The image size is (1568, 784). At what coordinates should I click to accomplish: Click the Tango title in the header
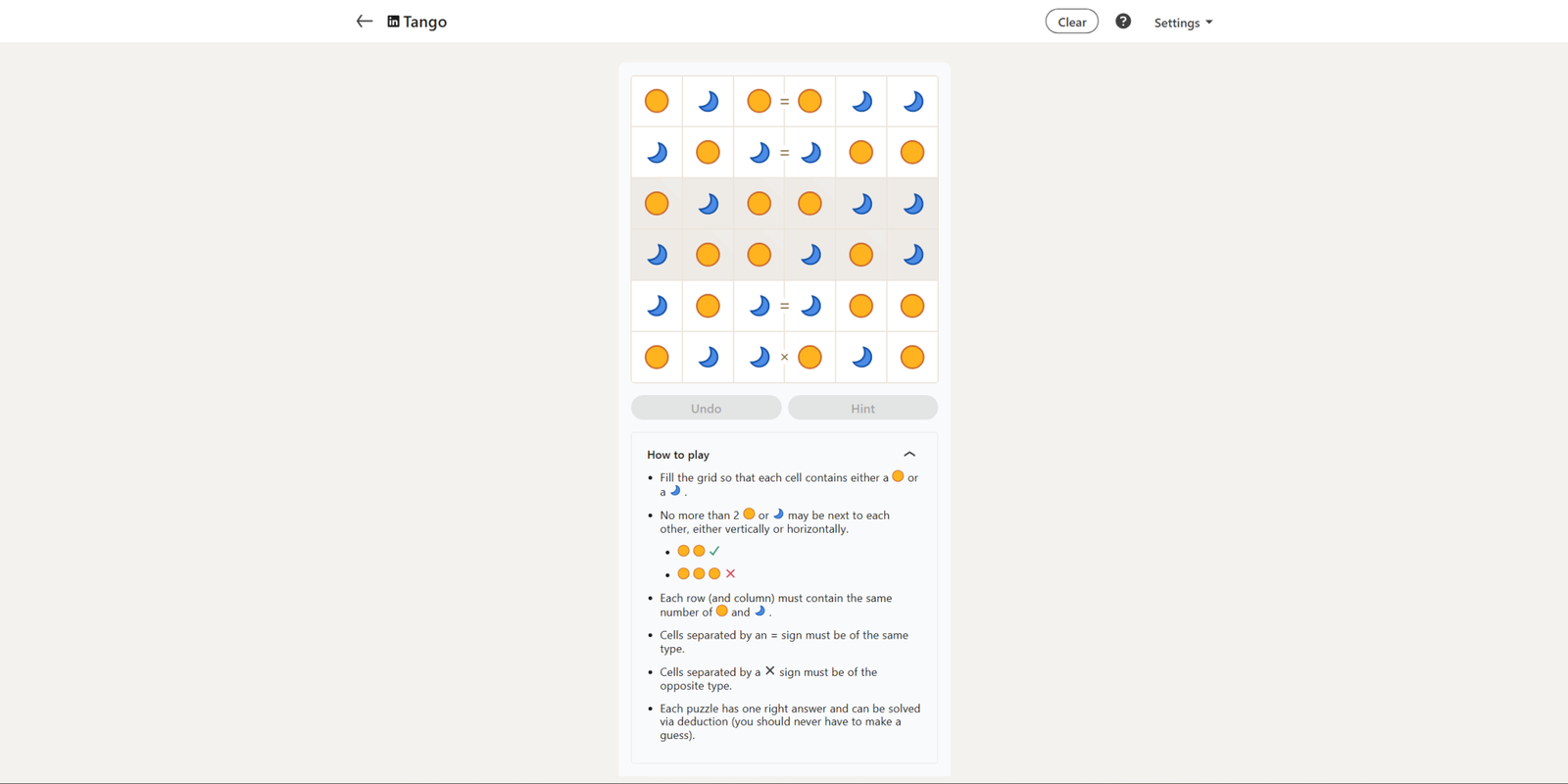(x=425, y=22)
